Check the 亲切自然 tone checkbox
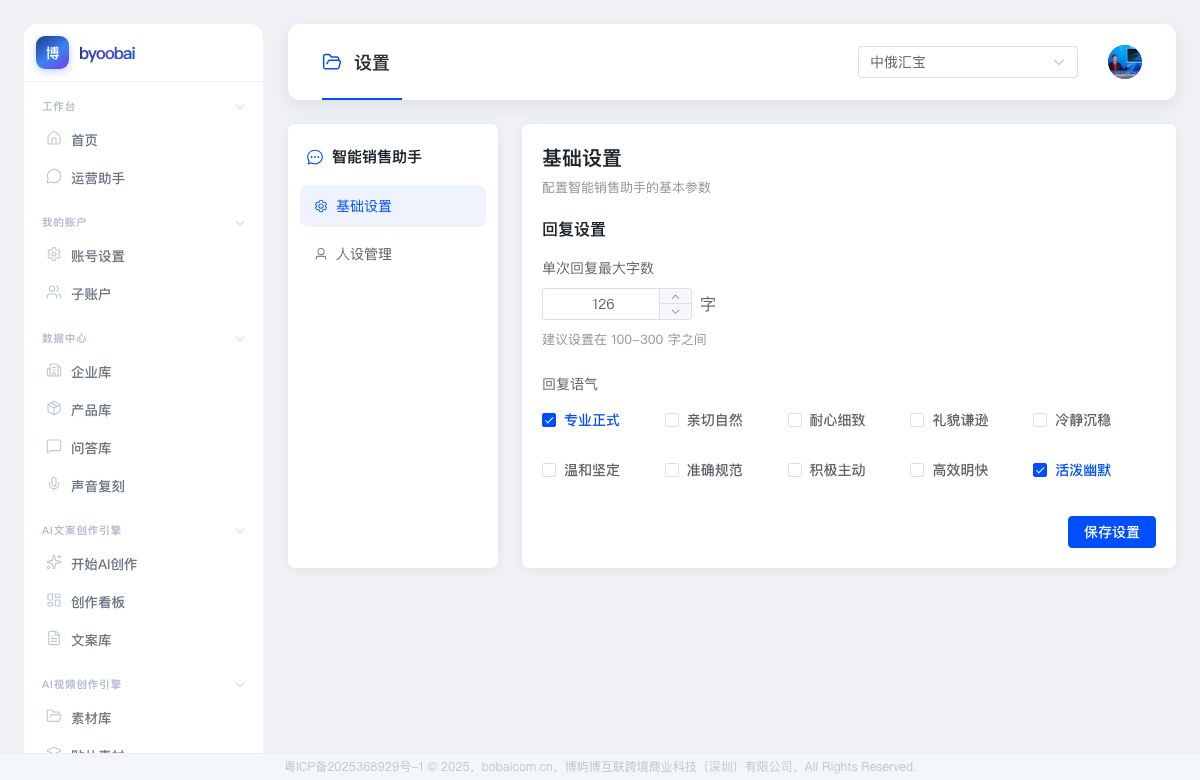The height and width of the screenshot is (780, 1200). click(x=672, y=420)
